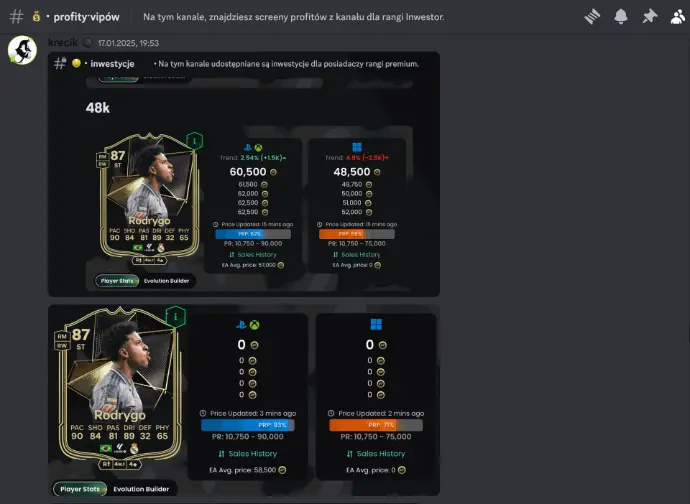Click the notification bell icon
The width and height of the screenshot is (690, 504).
click(x=620, y=17)
